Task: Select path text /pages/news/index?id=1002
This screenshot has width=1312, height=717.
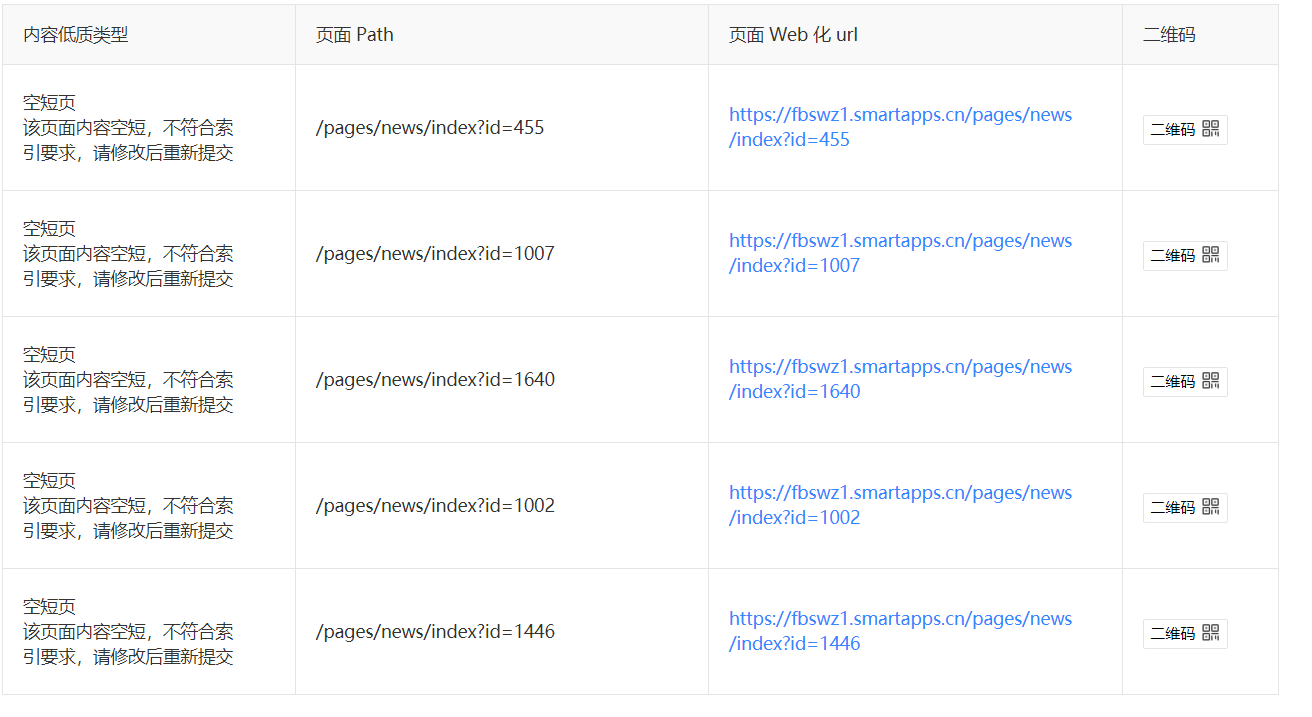Action: coord(435,506)
